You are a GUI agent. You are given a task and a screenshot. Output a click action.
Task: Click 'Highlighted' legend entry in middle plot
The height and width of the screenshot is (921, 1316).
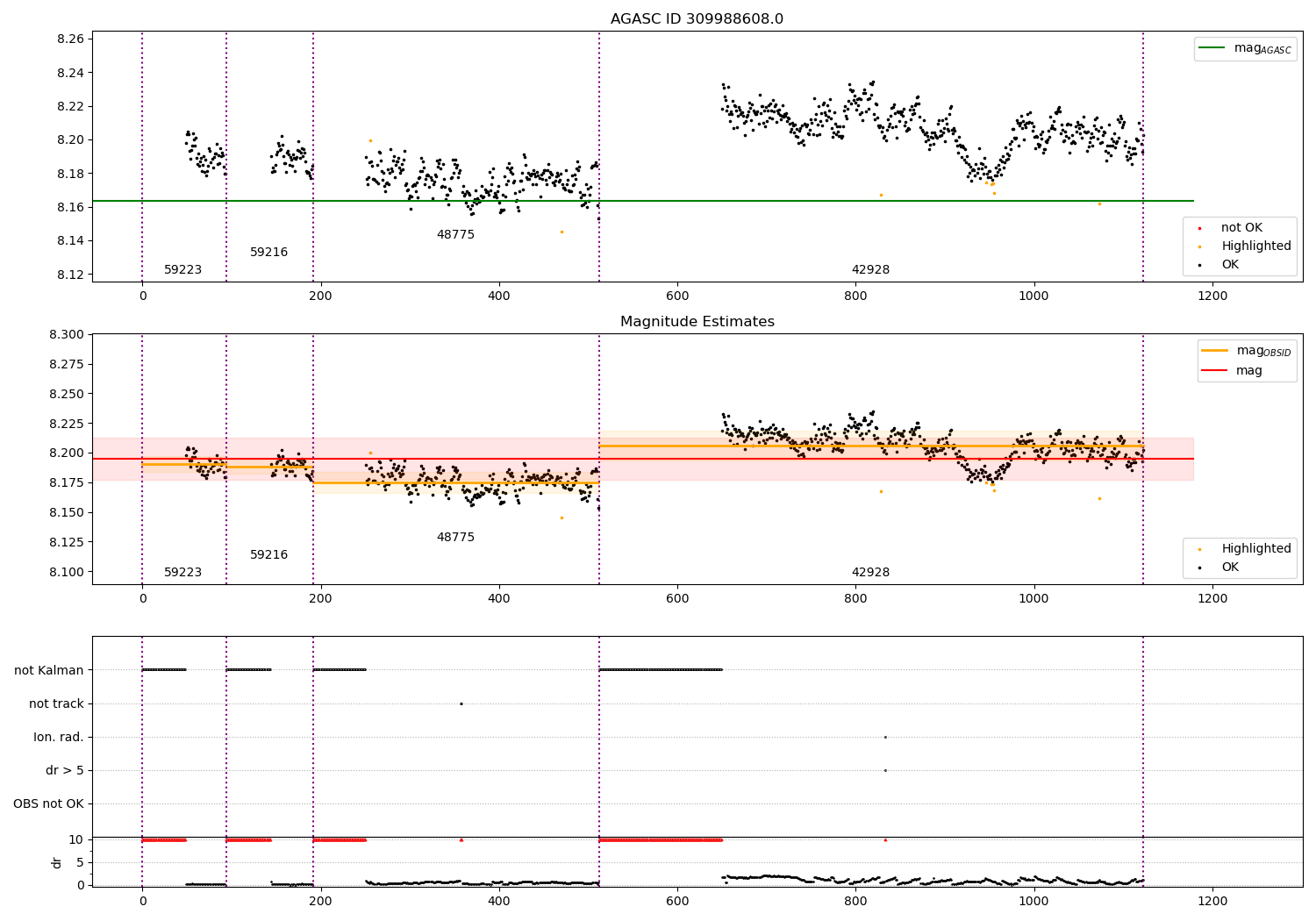coord(1246,548)
